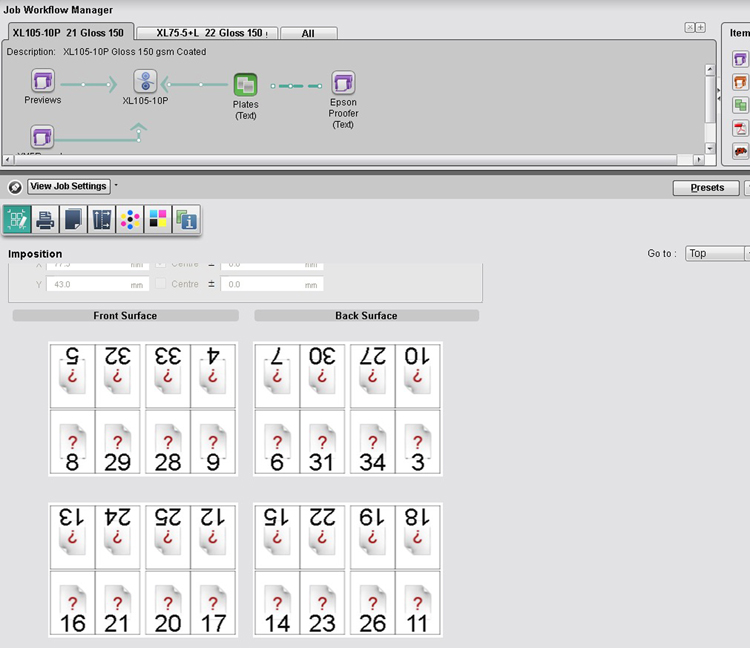Open the CMYK color squares toolbar icon
Image resolution: width=750 pixels, height=648 pixels.
[x=158, y=220]
